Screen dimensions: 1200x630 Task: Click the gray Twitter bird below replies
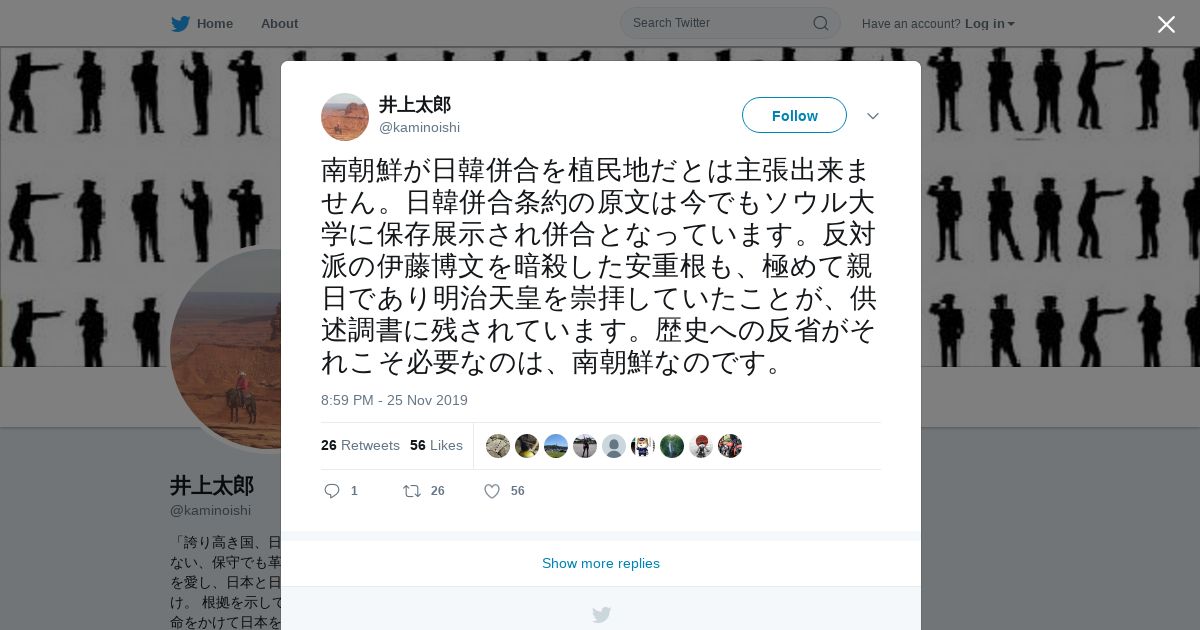[x=601, y=615]
